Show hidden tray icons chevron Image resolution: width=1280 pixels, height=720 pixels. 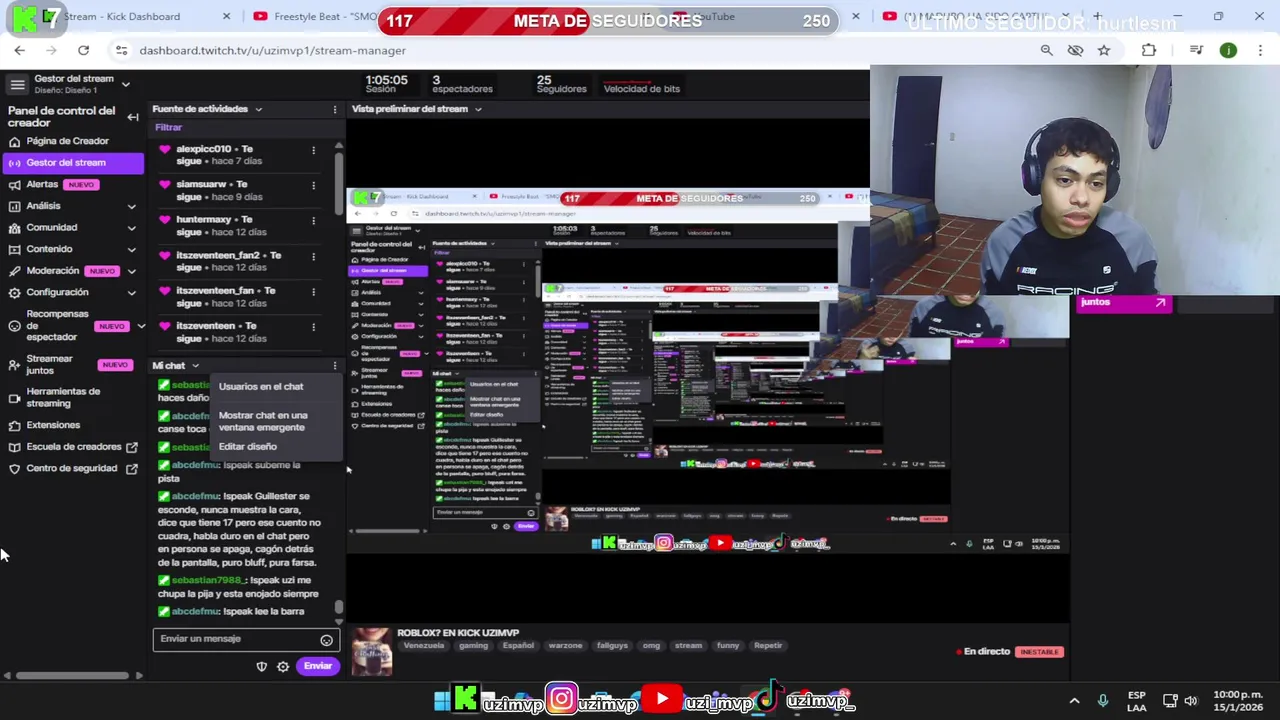point(1074,701)
